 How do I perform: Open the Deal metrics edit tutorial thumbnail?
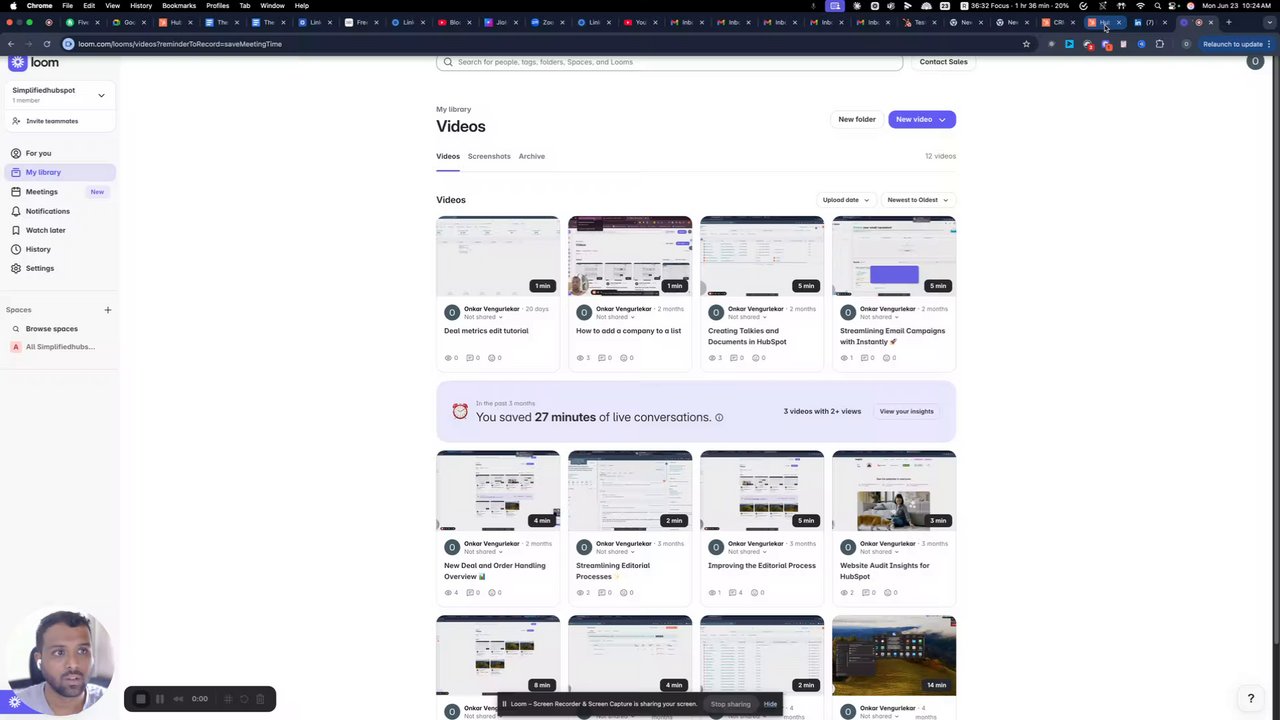(498, 256)
